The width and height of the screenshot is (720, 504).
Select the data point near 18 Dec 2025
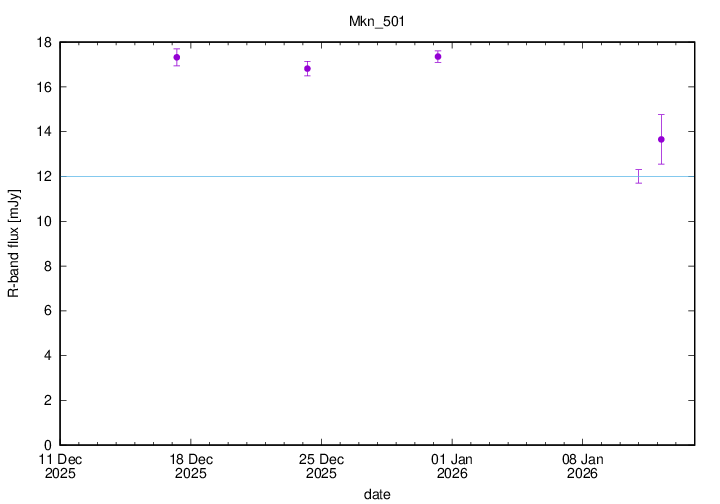click(x=177, y=57)
